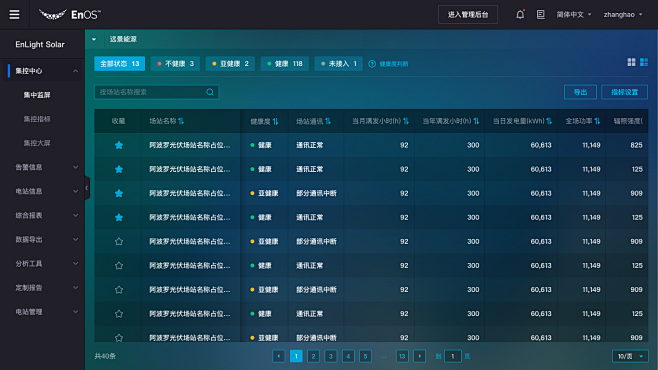This screenshot has width=658, height=370.
Task: Go to previous page arrow
Action: tap(279, 356)
